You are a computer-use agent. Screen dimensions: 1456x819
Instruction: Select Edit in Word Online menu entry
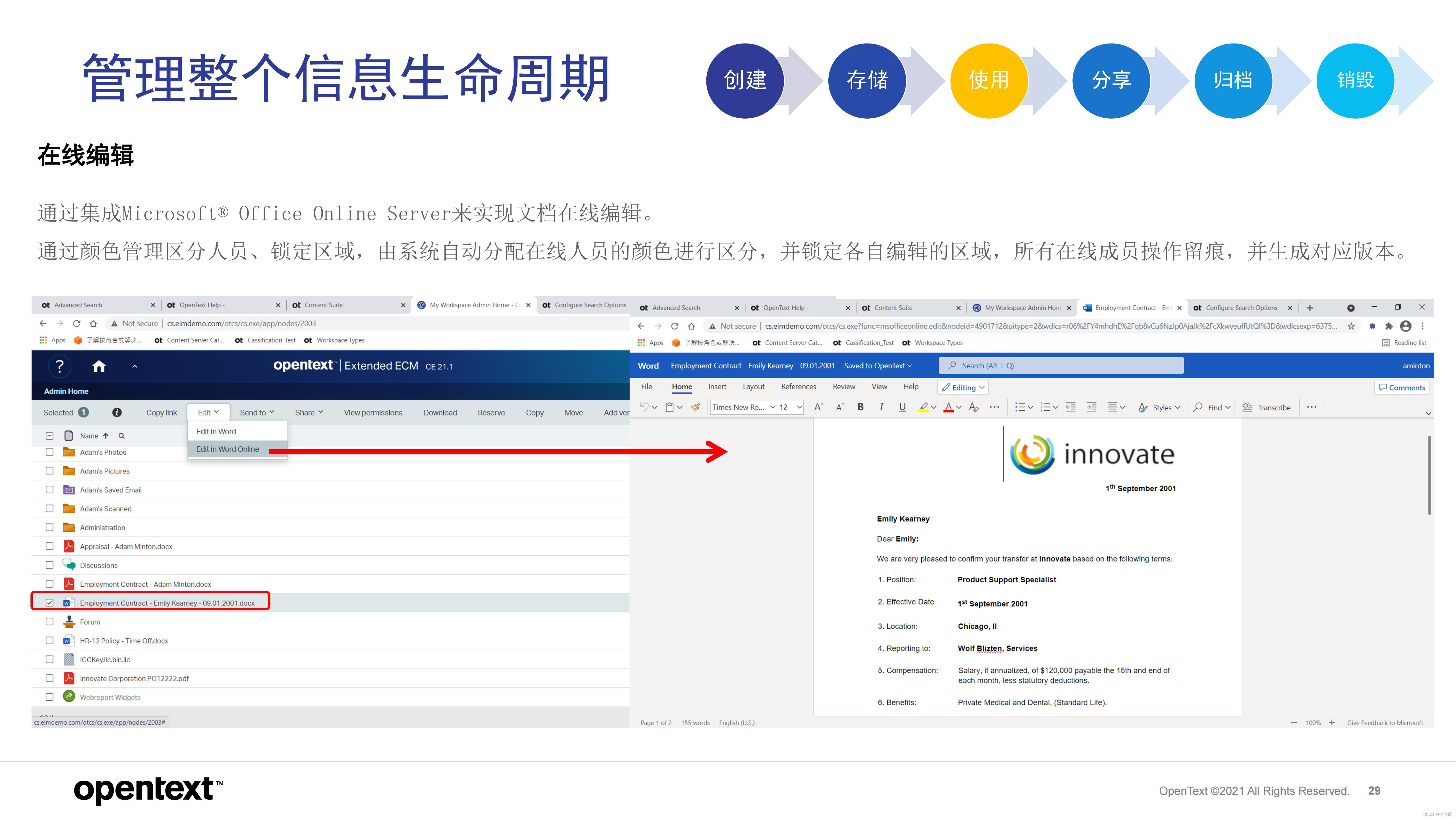click(x=228, y=449)
